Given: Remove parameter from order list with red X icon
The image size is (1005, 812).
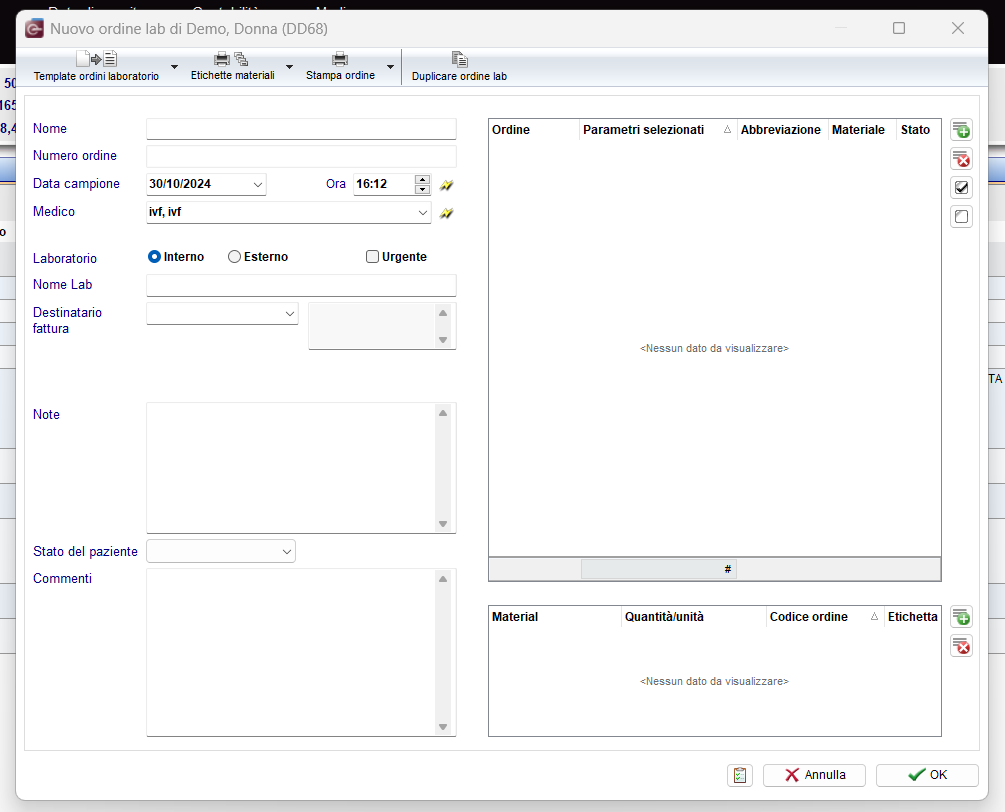Looking at the screenshot, I should pos(961,159).
